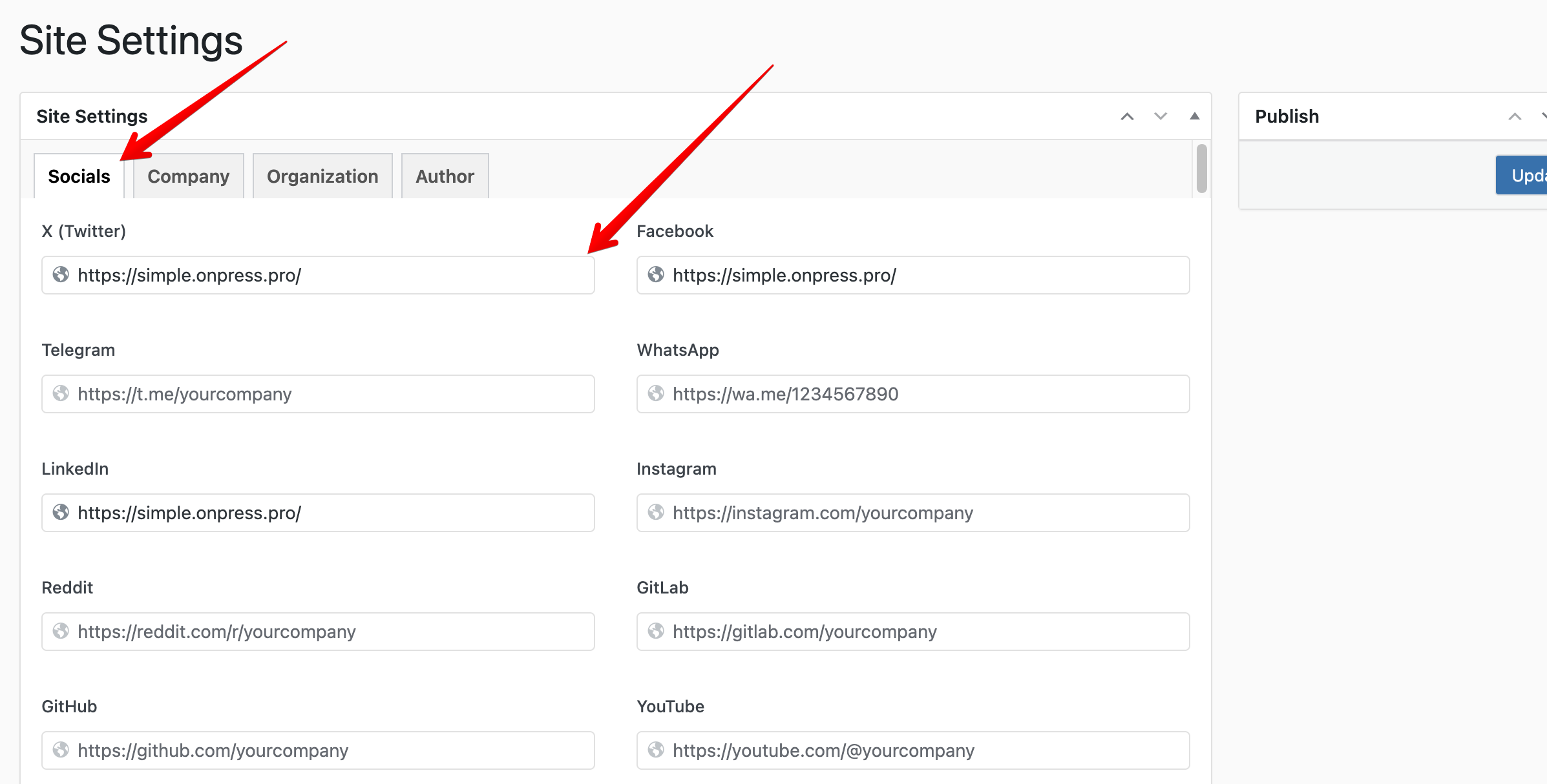
Task: Click globe icon in Facebook field
Action: pos(656,275)
